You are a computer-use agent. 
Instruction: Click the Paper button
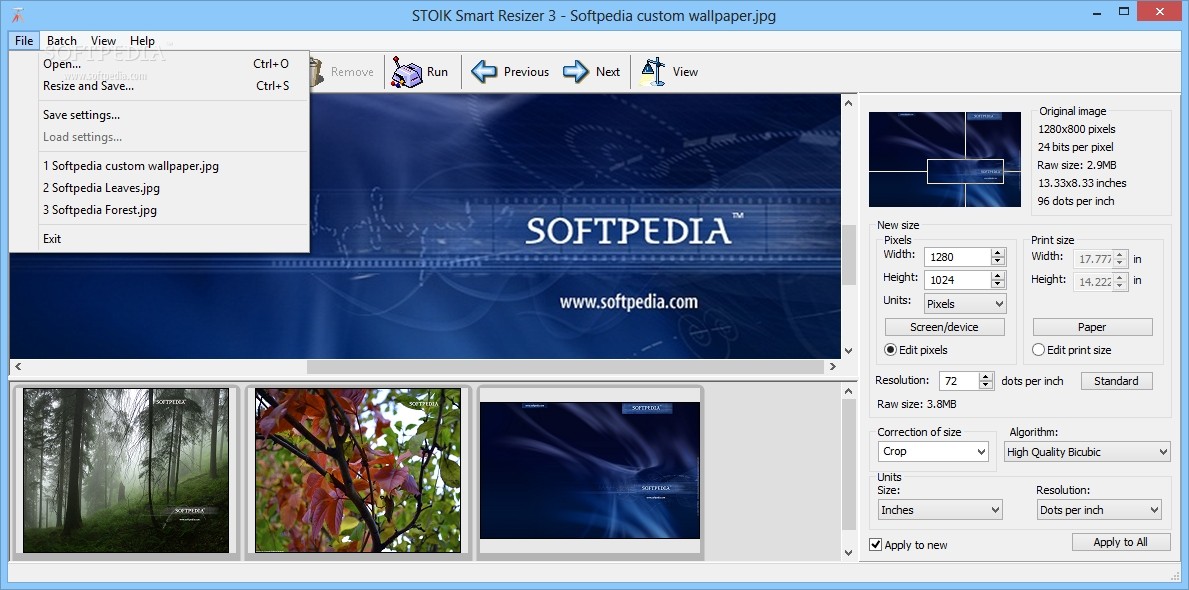pyautogui.click(x=1092, y=328)
